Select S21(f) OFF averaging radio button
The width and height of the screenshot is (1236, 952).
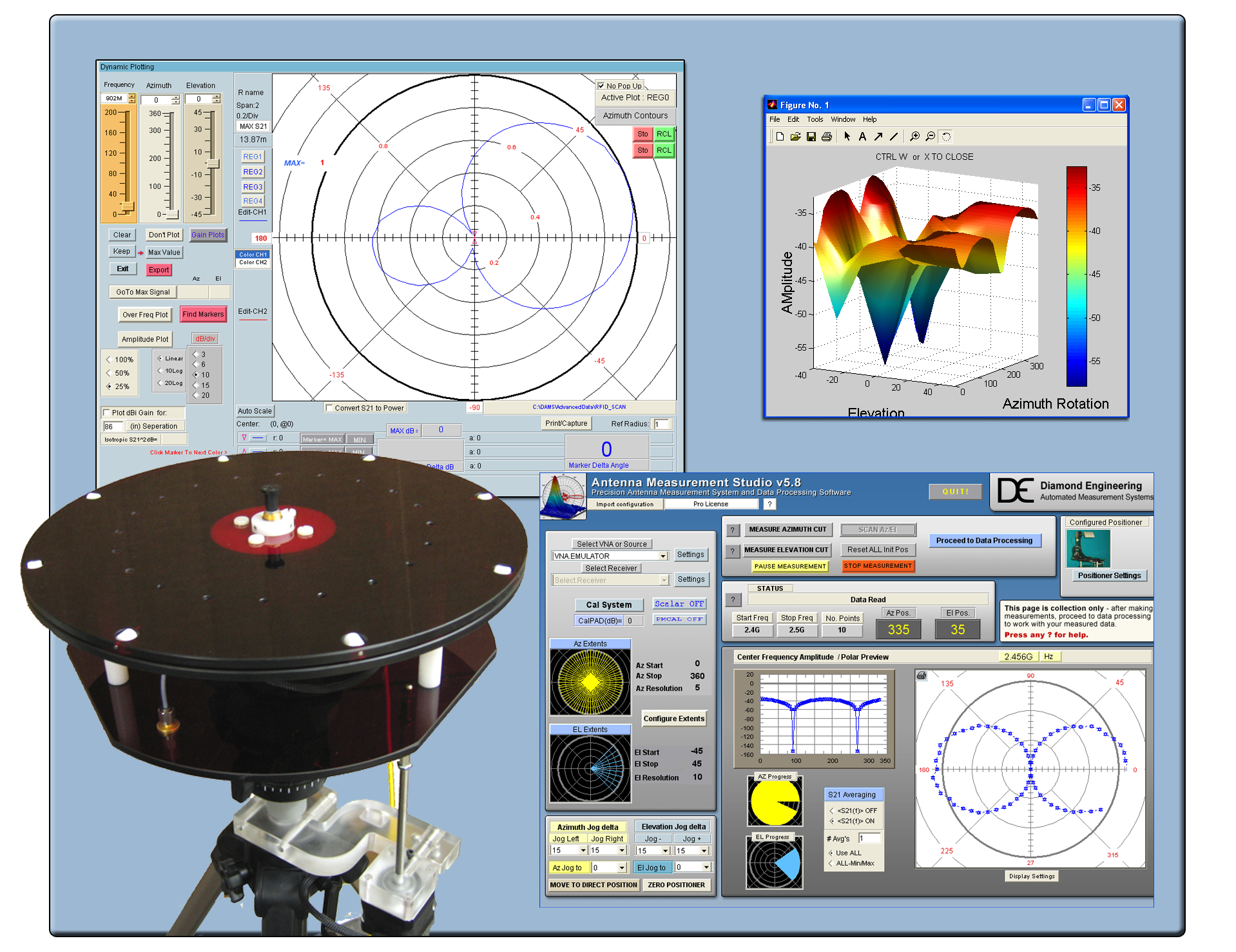pos(831,811)
